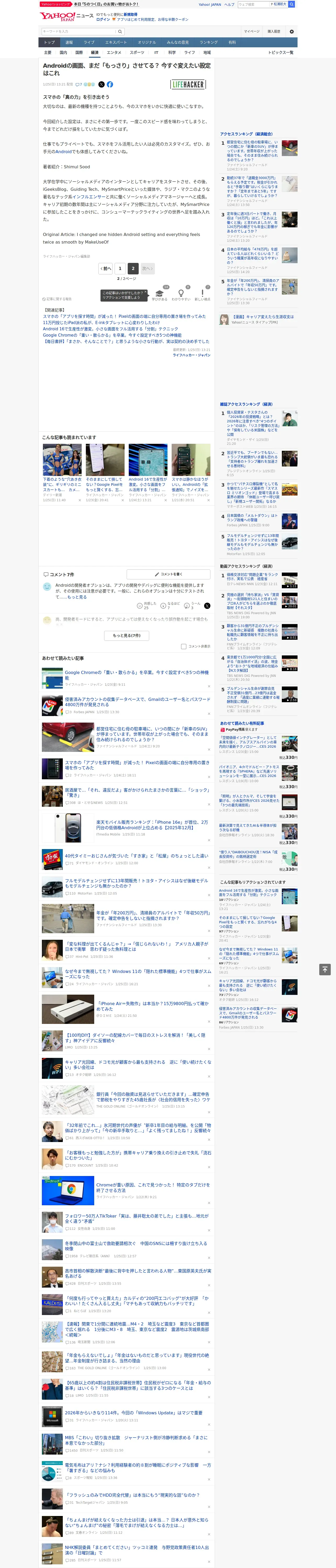This screenshot has height=1568, width=336.
Task: Open the ランキング navigation tab
Action: pyautogui.click(x=209, y=43)
